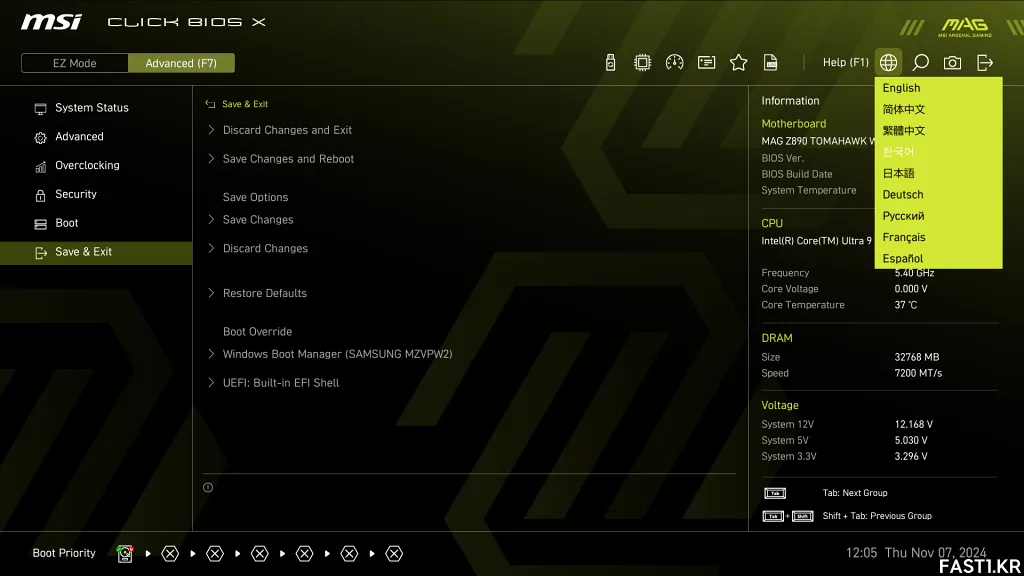The width and height of the screenshot is (1024, 576).
Task: Click the language globe icon
Action: [x=888, y=63]
